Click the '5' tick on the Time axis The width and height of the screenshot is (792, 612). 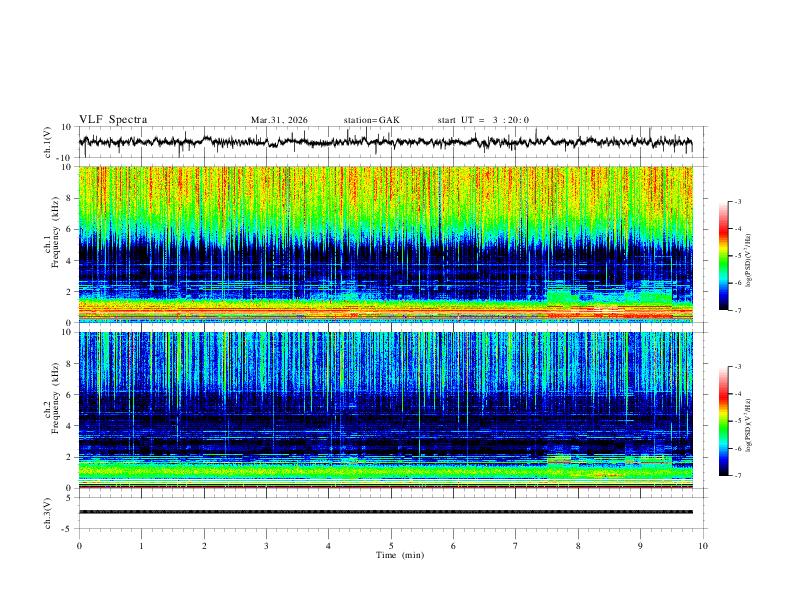pyautogui.click(x=391, y=546)
